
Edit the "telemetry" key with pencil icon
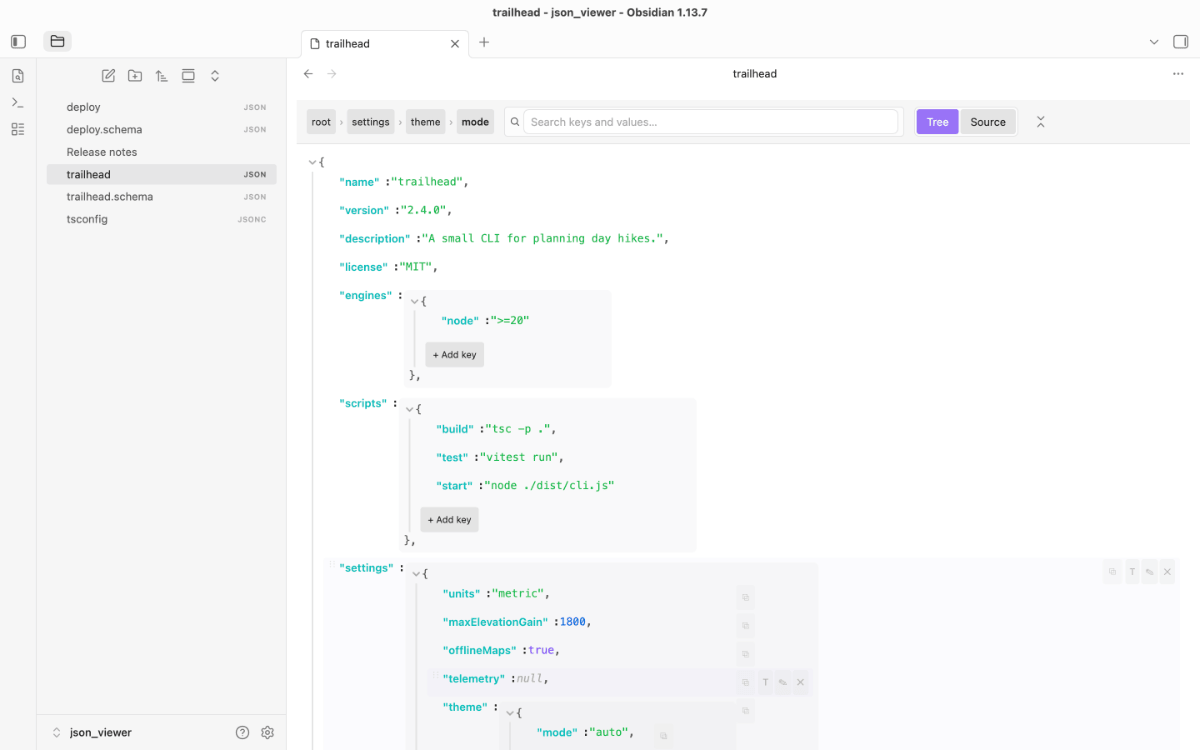tap(783, 683)
